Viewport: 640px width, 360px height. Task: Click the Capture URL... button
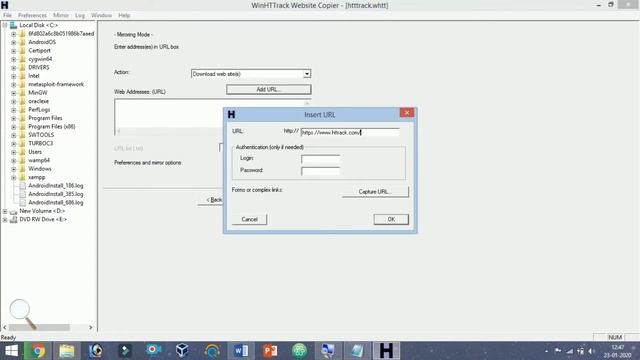click(375, 192)
